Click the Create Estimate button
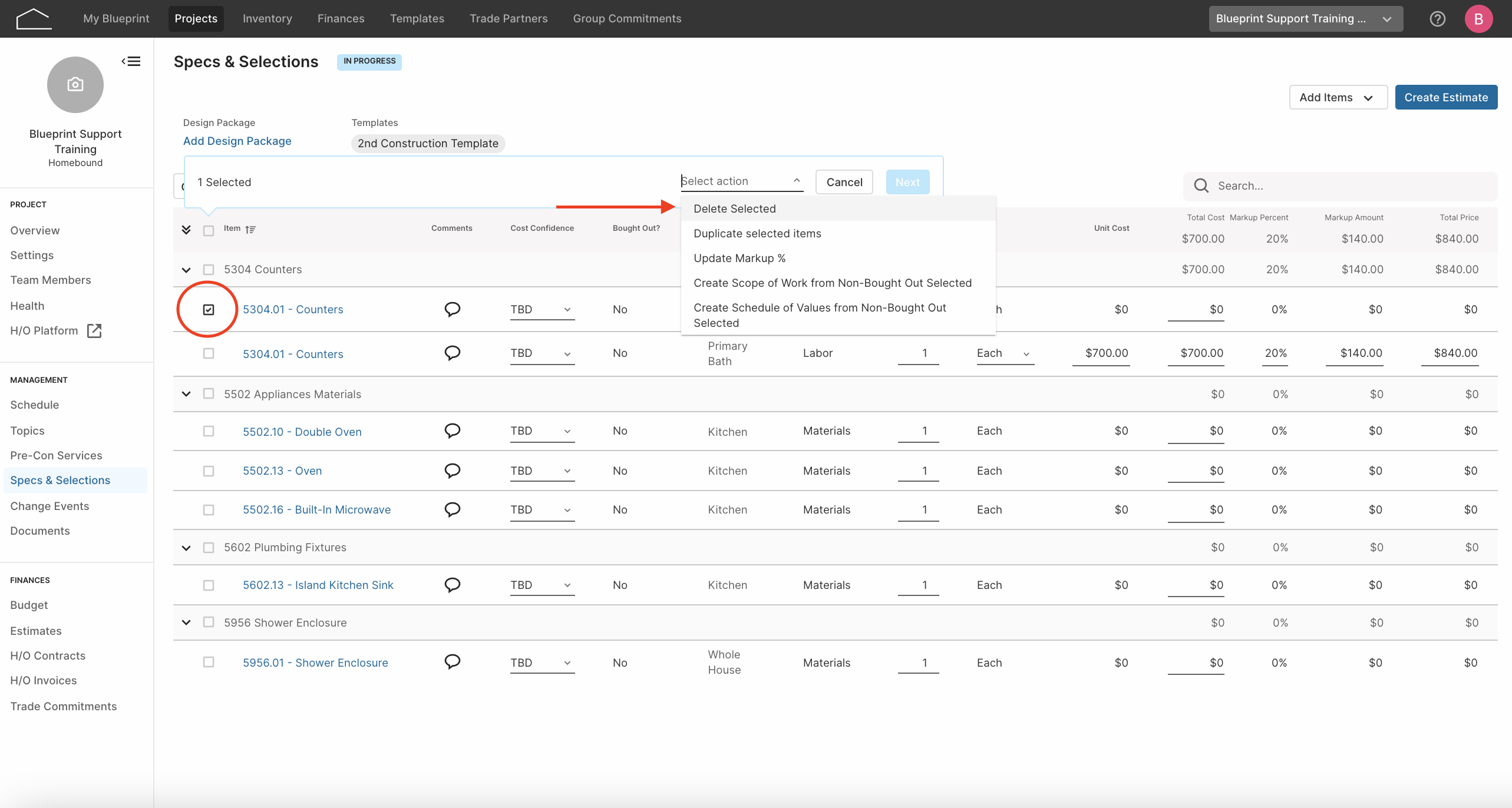 [x=1446, y=98]
